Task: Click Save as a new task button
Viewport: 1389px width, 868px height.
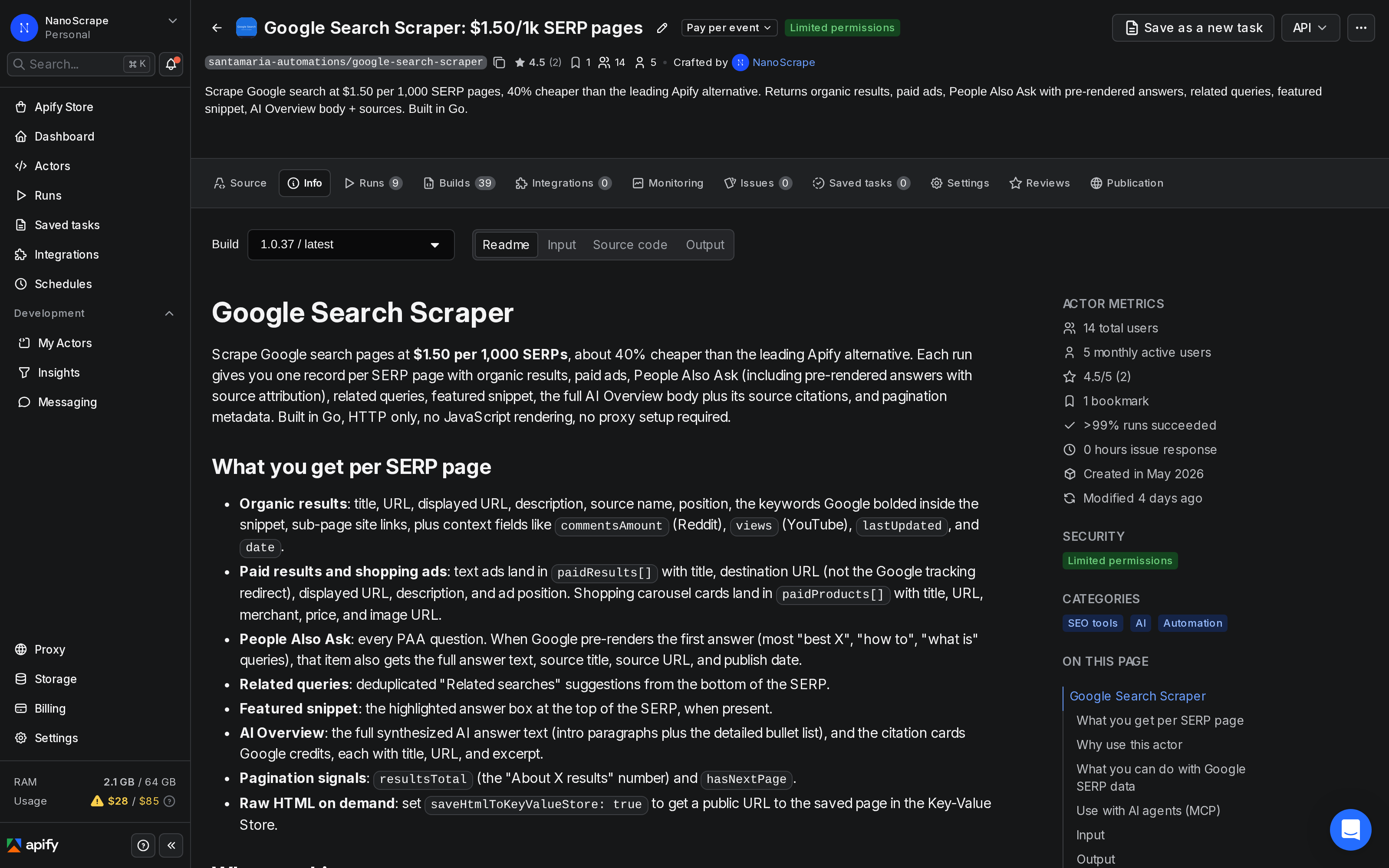Action: pos(1193,27)
